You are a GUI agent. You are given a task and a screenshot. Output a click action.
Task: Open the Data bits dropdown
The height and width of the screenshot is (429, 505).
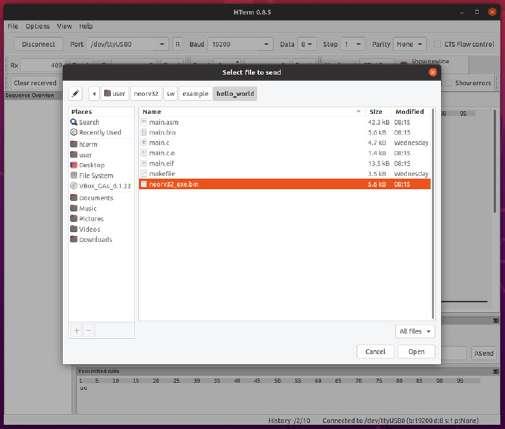306,44
